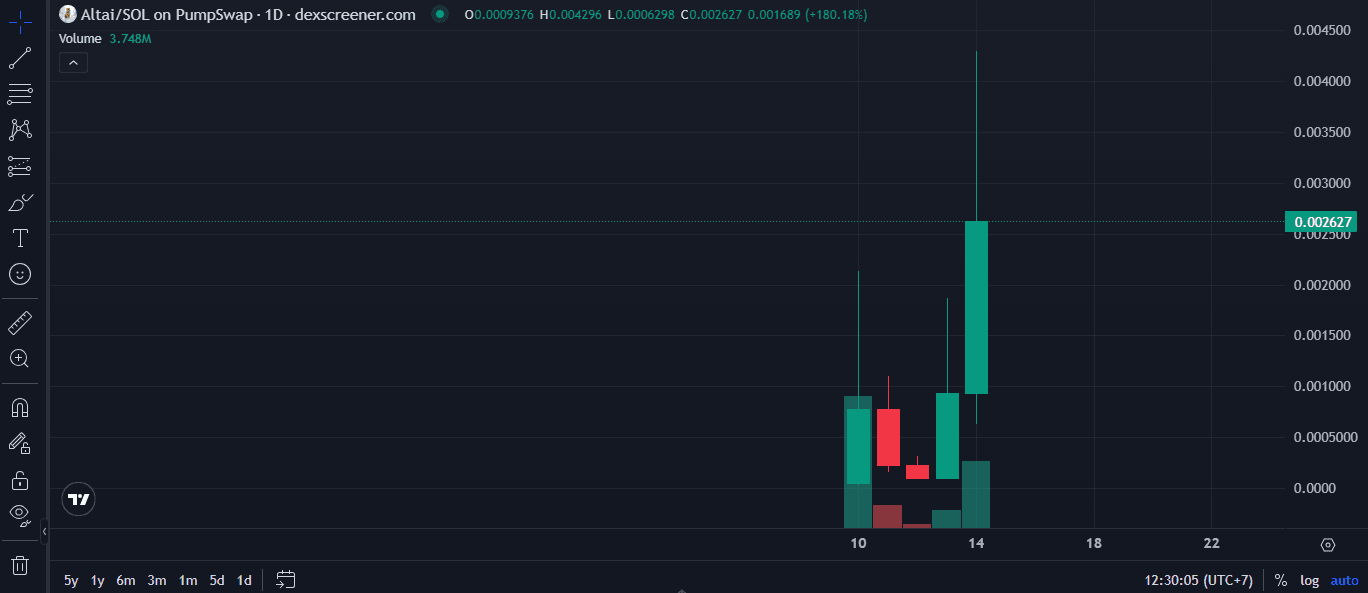
Task: Activate the zoom in tool
Action: click(20, 358)
